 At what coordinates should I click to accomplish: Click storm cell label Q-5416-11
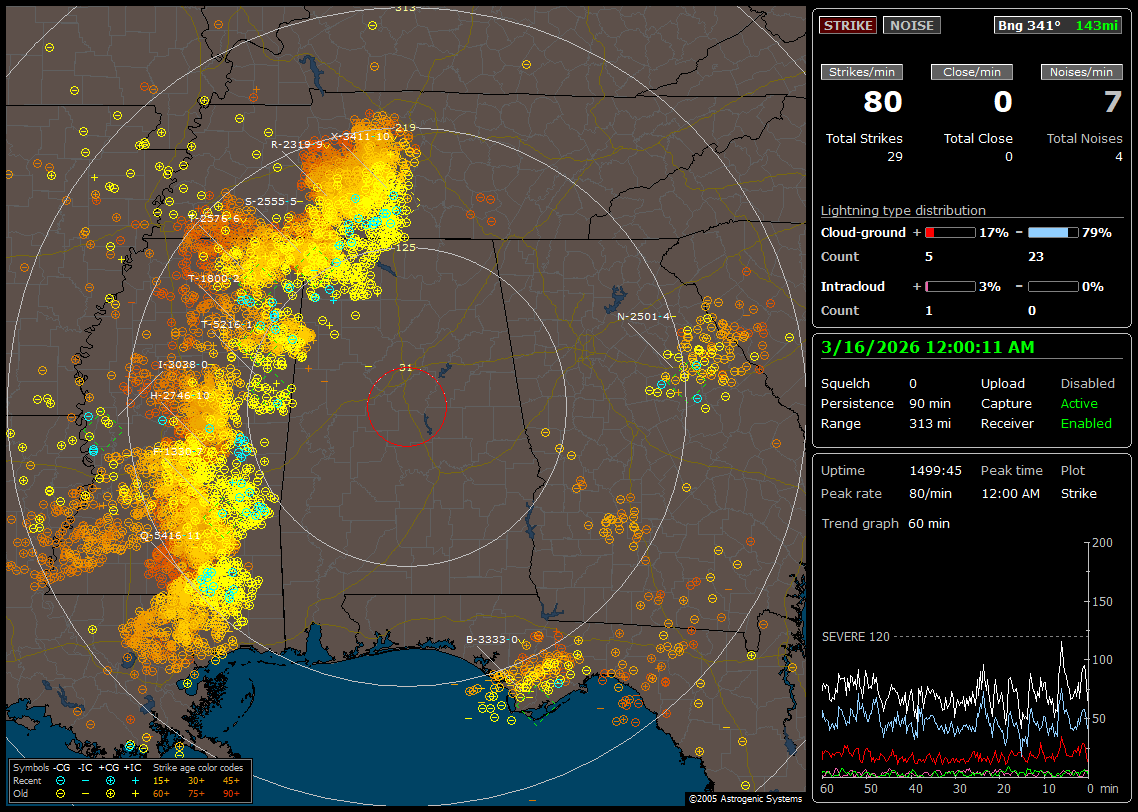click(170, 536)
